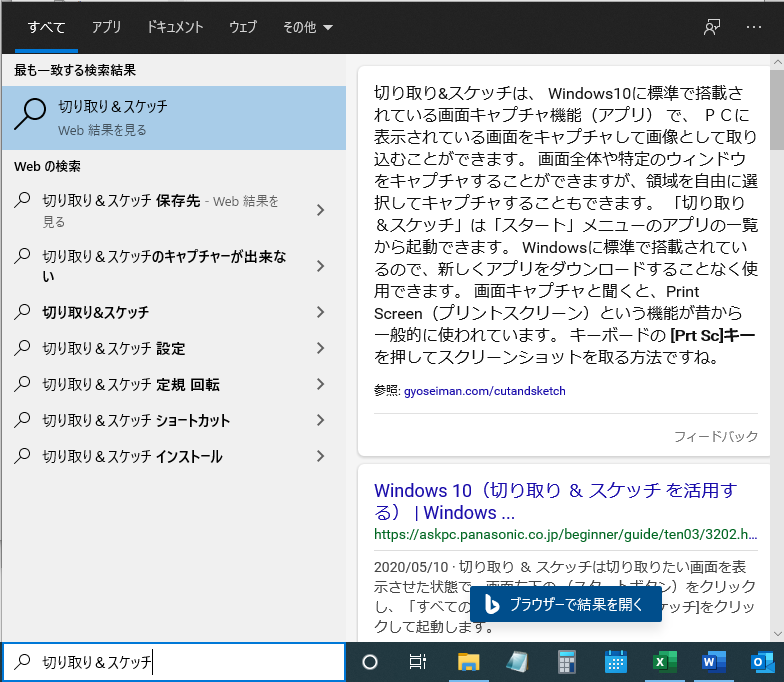Click ブラウザーで結果を開く button
784x682 pixels.
click(x=566, y=604)
